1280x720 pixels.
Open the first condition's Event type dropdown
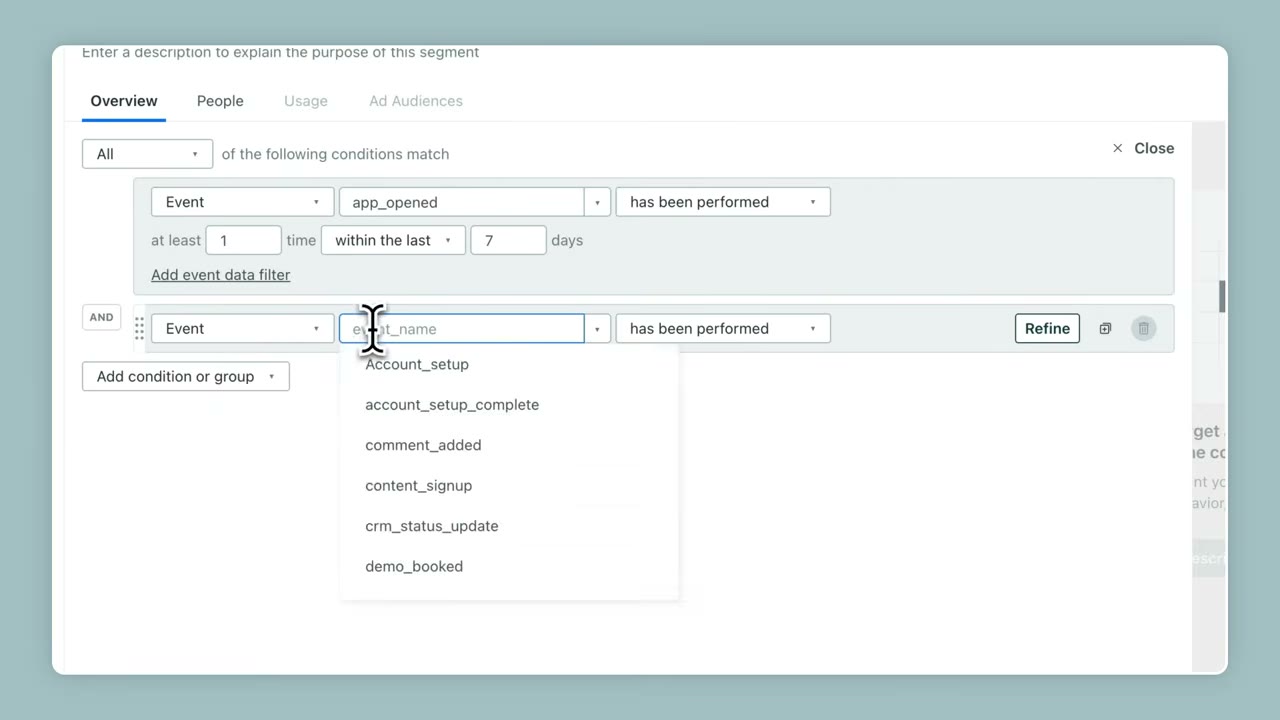coord(242,202)
